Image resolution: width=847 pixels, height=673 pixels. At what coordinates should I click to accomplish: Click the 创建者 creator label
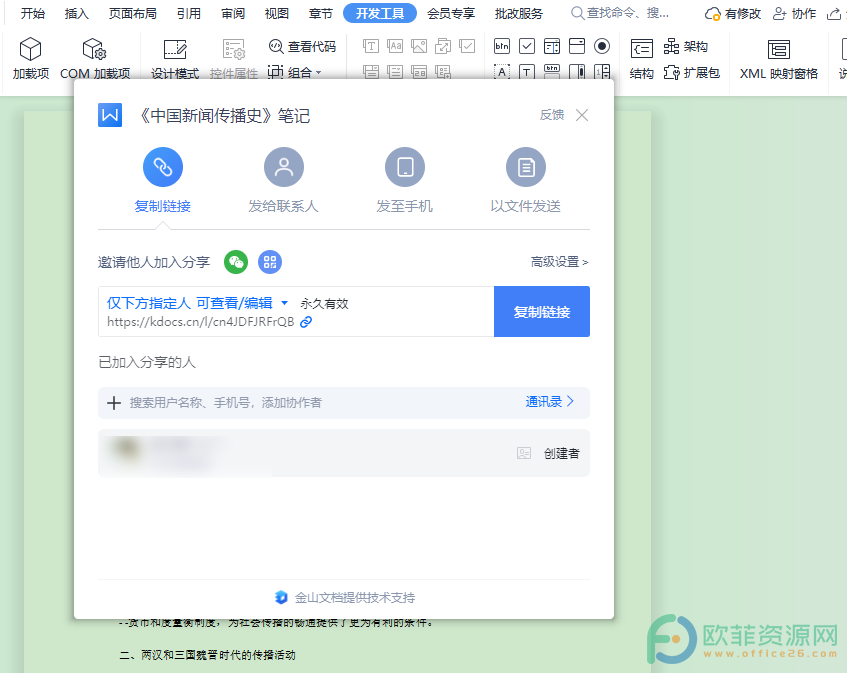coord(561,453)
